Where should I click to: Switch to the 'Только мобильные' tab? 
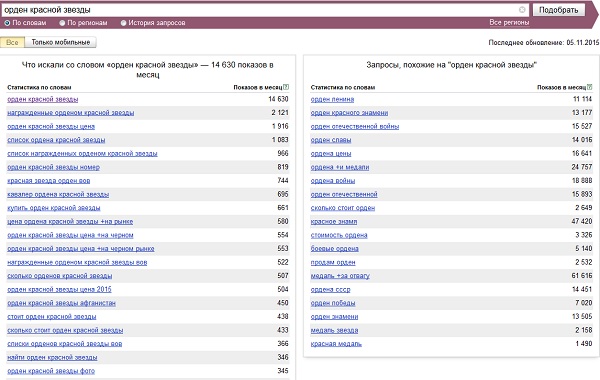pyautogui.click(x=60, y=42)
